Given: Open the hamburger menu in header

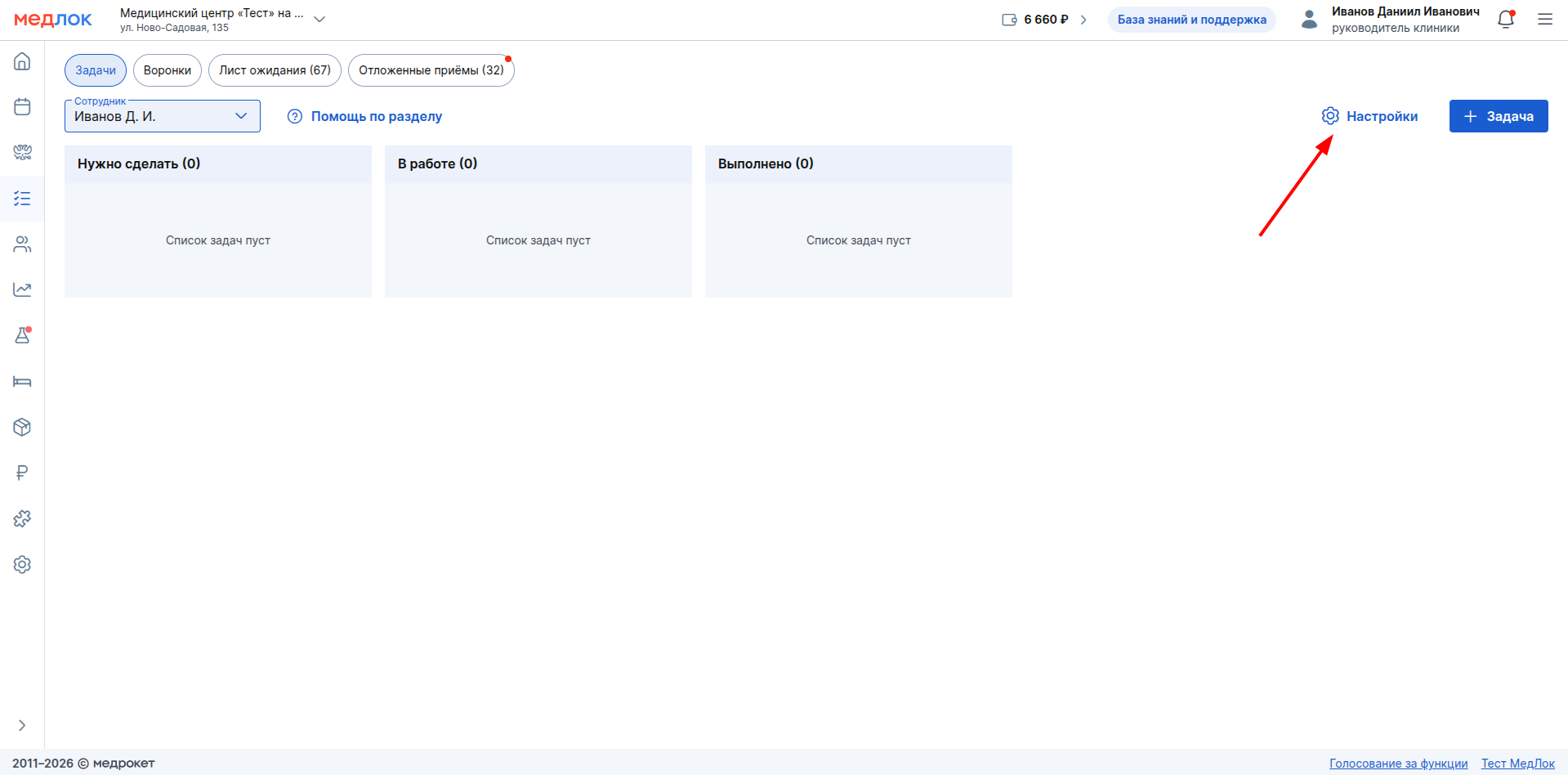Looking at the screenshot, I should 1544,20.
